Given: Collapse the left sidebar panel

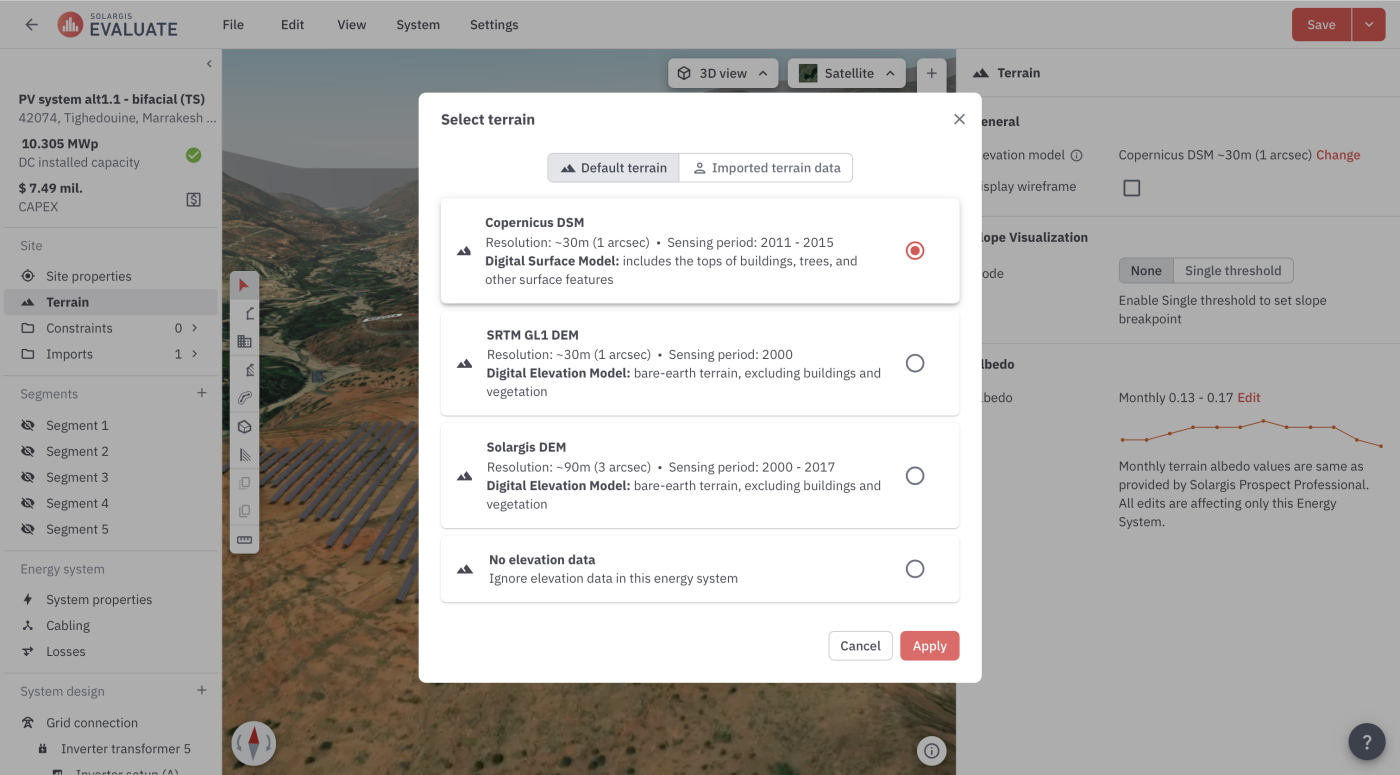Looking at the screenshot, I should click(209, 64).
